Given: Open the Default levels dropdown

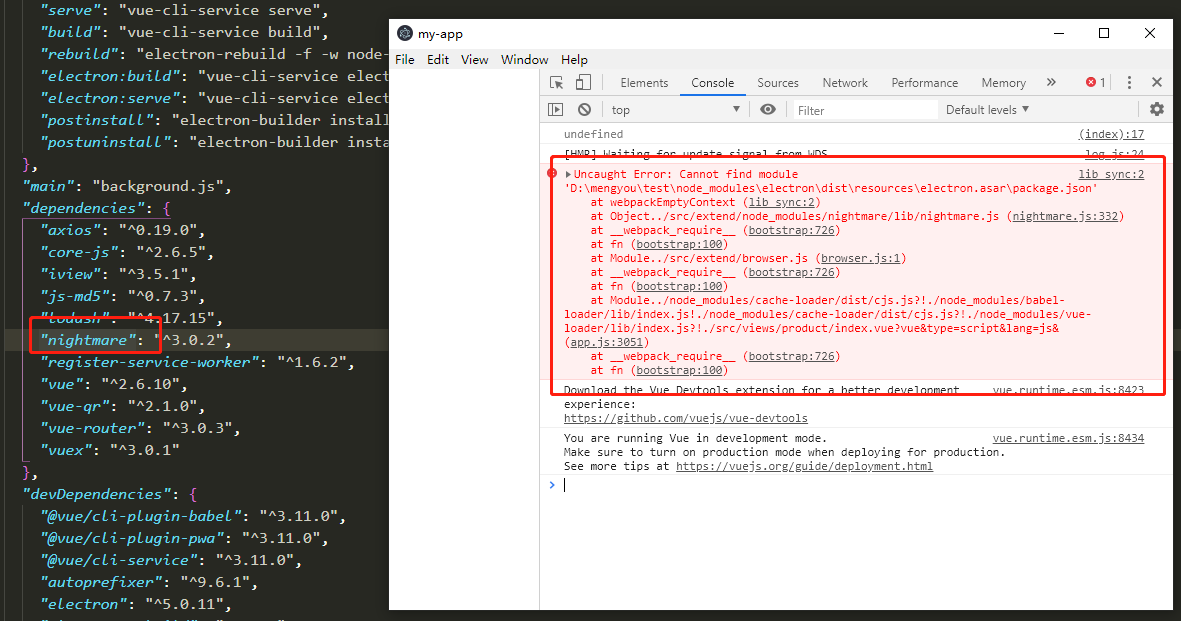Looking at the screenshot, I should coord(987,110).
